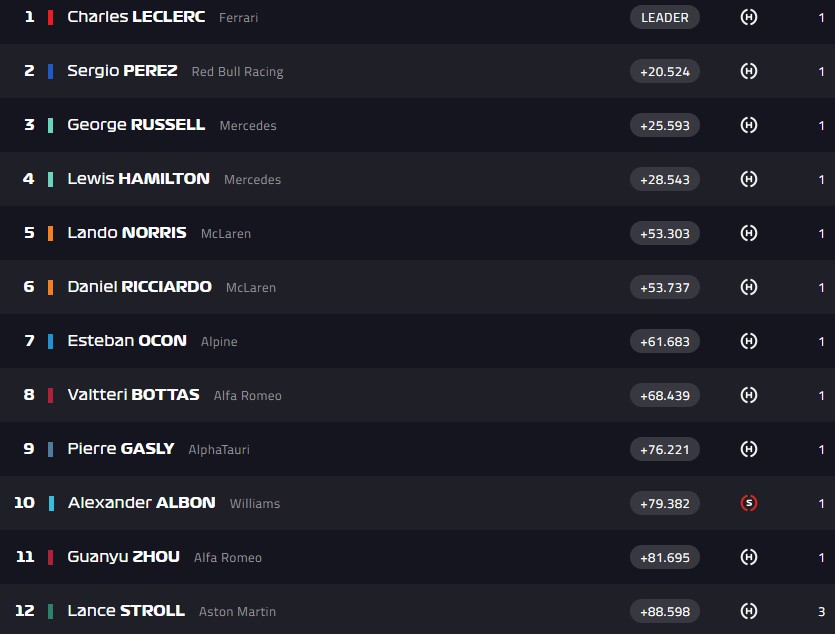Screen dimensions: 835x634
Task: Click Leclerc's hard tyre icon
Action: pos(748,17)
